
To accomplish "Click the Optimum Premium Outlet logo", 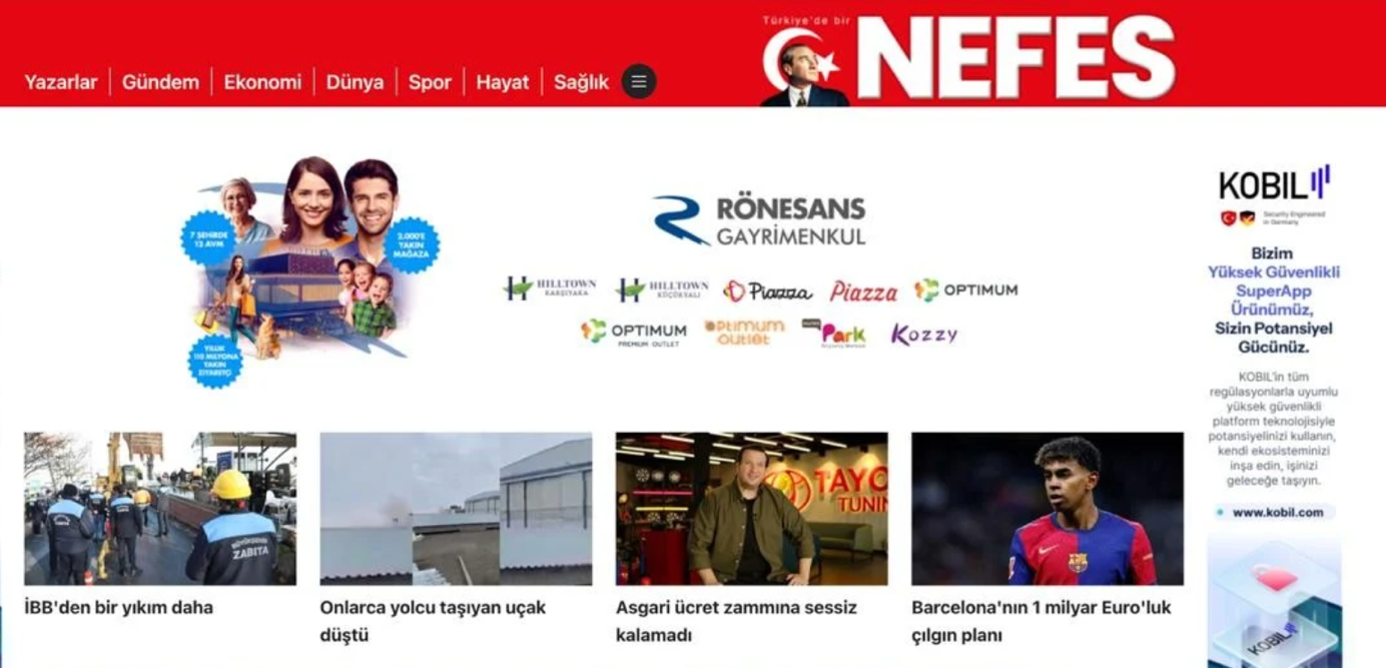I will tap(634, 333).
